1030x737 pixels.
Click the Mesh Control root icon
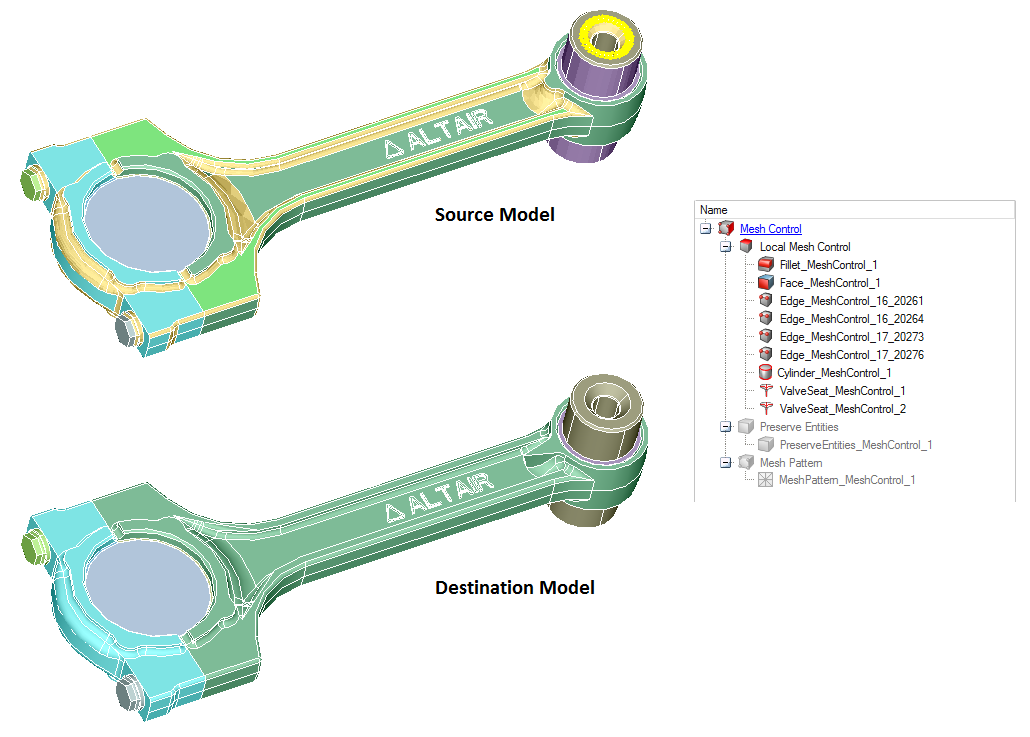(726, 229)
